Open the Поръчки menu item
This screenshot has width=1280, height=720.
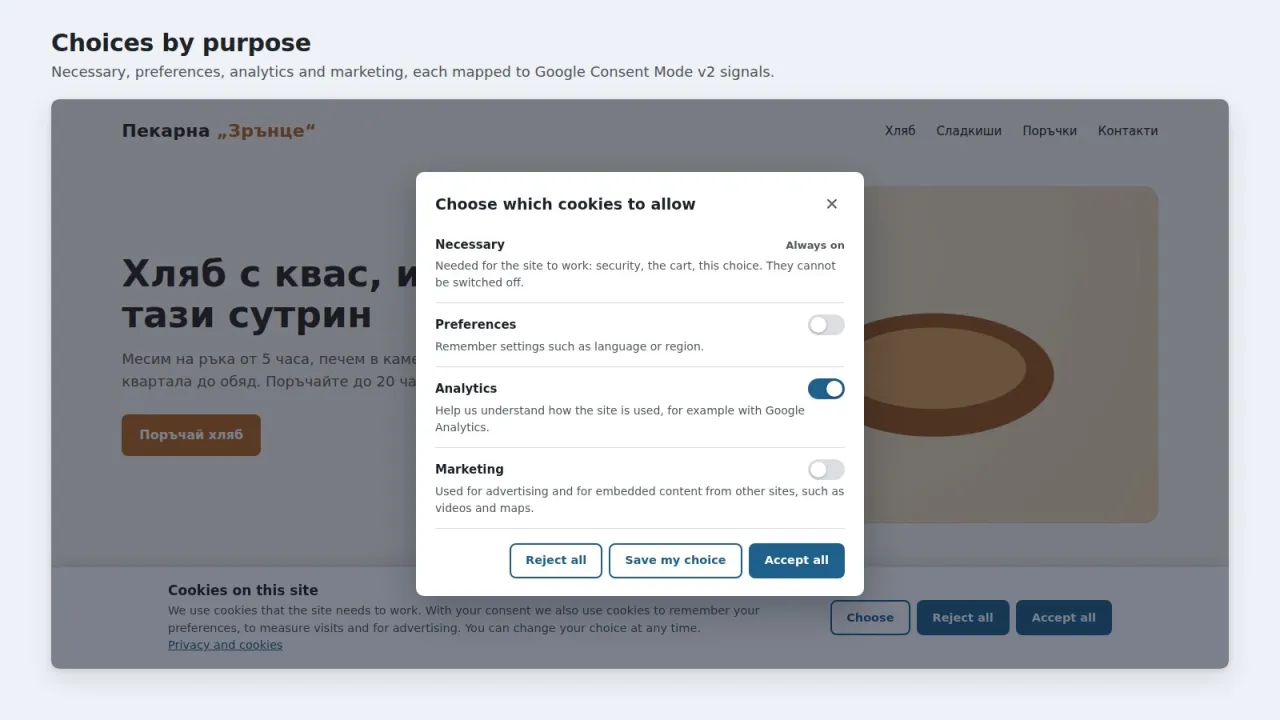[x=1050, y=131]
